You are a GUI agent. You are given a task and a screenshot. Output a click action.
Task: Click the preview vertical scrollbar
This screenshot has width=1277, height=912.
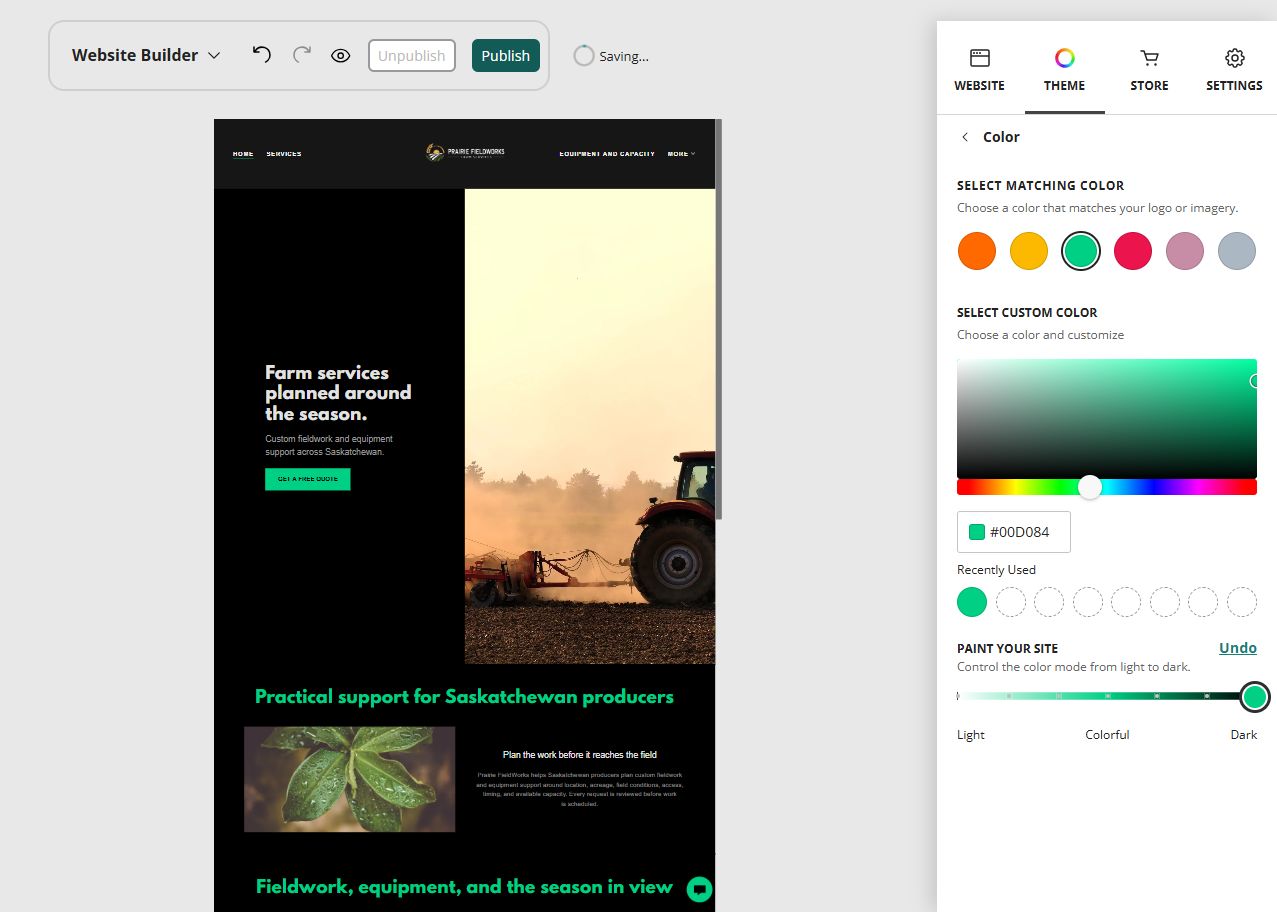(718, 318)
